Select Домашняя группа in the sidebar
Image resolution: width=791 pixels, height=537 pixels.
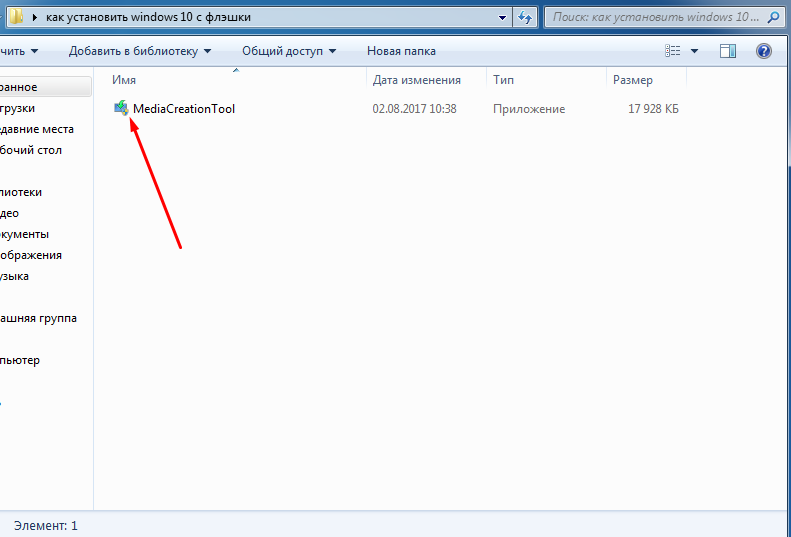(38, 318)
